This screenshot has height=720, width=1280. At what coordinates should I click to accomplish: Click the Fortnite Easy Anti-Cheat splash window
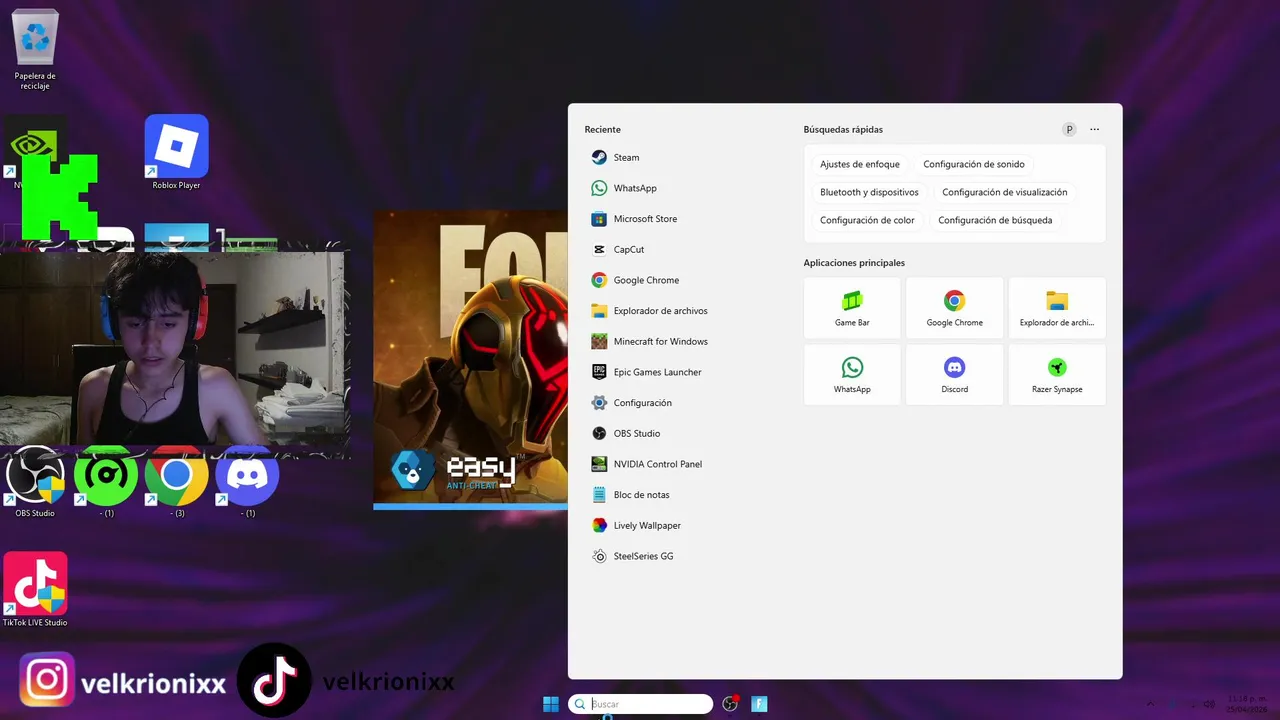point(470,359)
